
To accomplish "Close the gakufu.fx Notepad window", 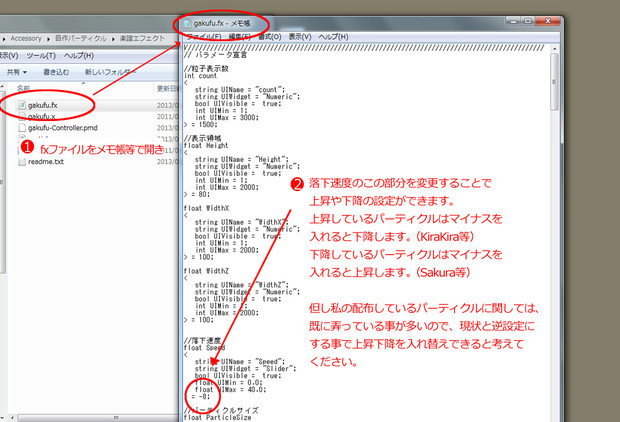I will tap(548, 21).
